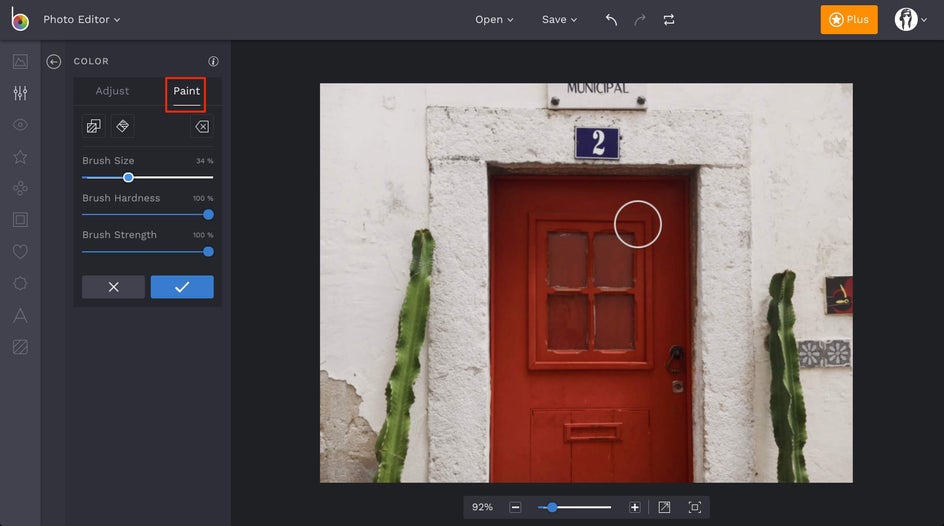944x526 pixels.
Task: Apply changes with the blue checkmark button
Action: [182, 287]
